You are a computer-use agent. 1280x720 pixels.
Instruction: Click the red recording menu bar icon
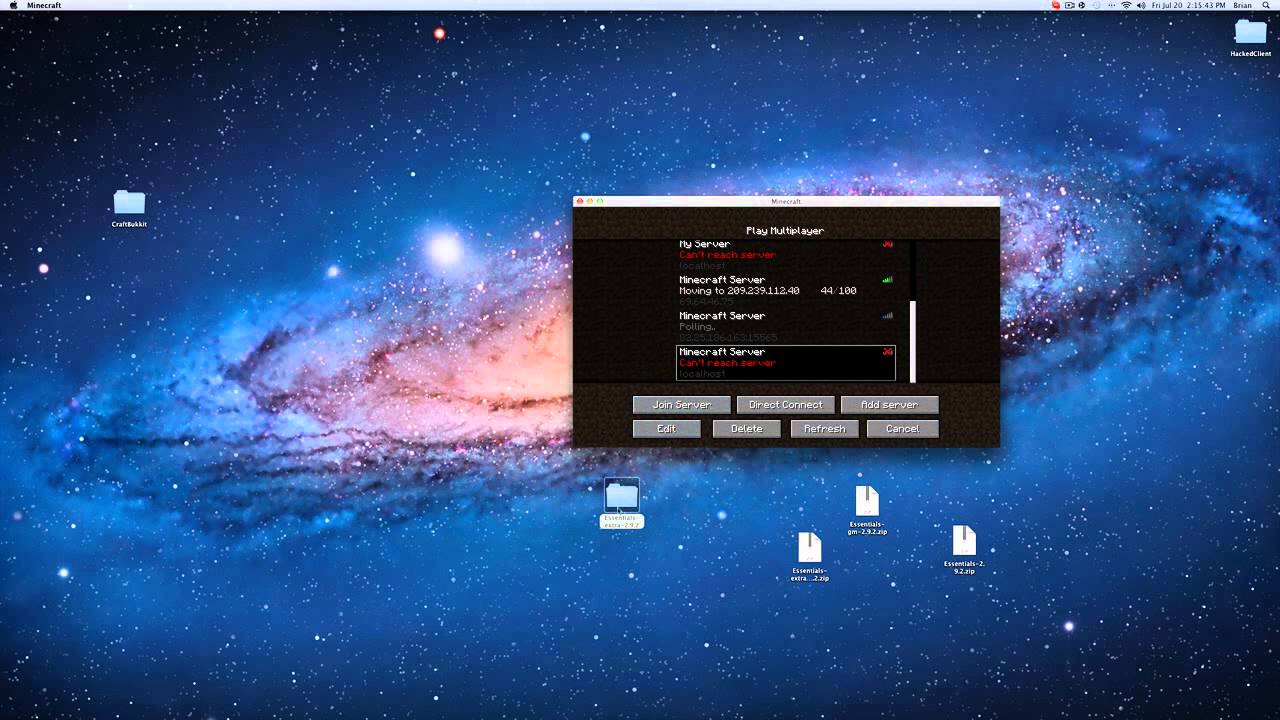click(1056, 5)
